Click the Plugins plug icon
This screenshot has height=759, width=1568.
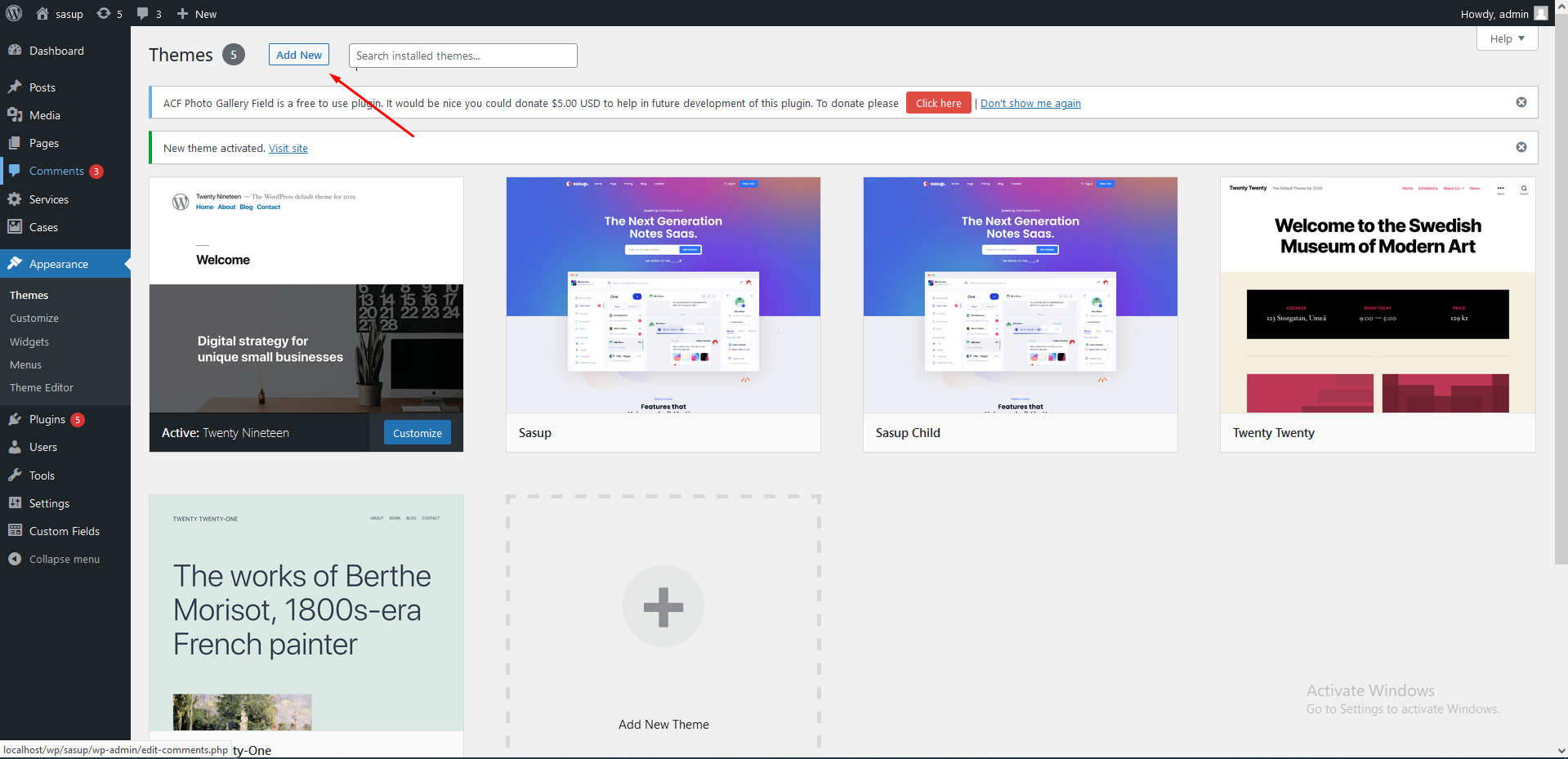tap(15, 419)
